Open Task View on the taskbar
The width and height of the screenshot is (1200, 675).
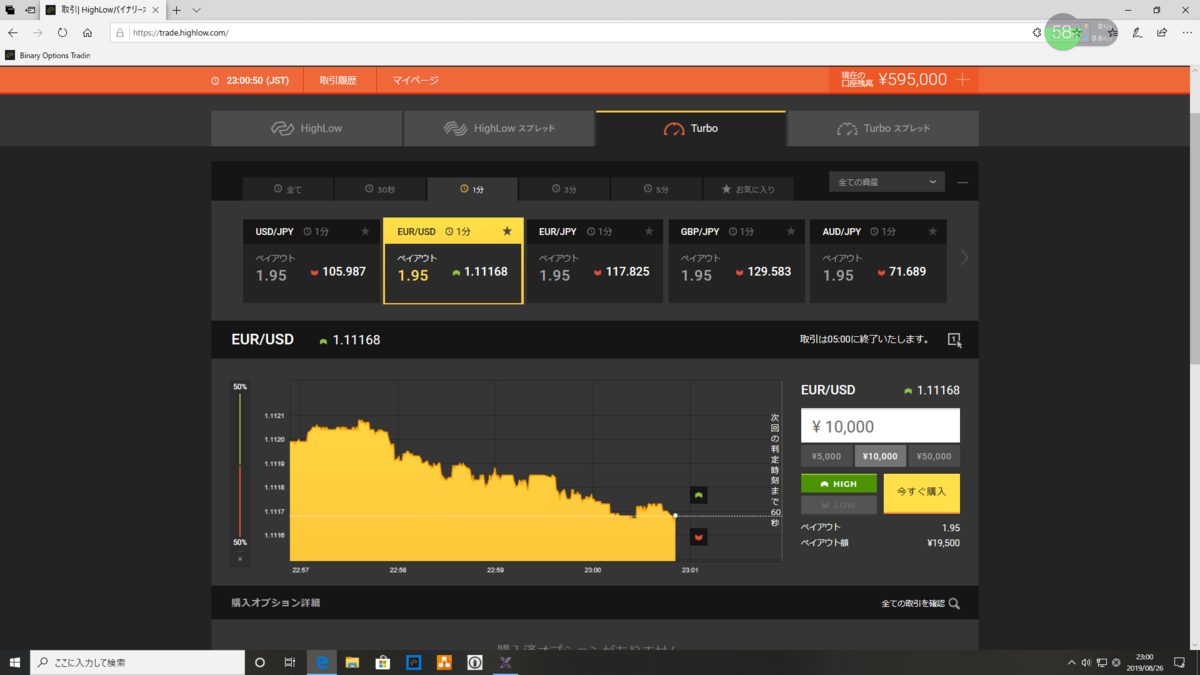click(290, 662)
